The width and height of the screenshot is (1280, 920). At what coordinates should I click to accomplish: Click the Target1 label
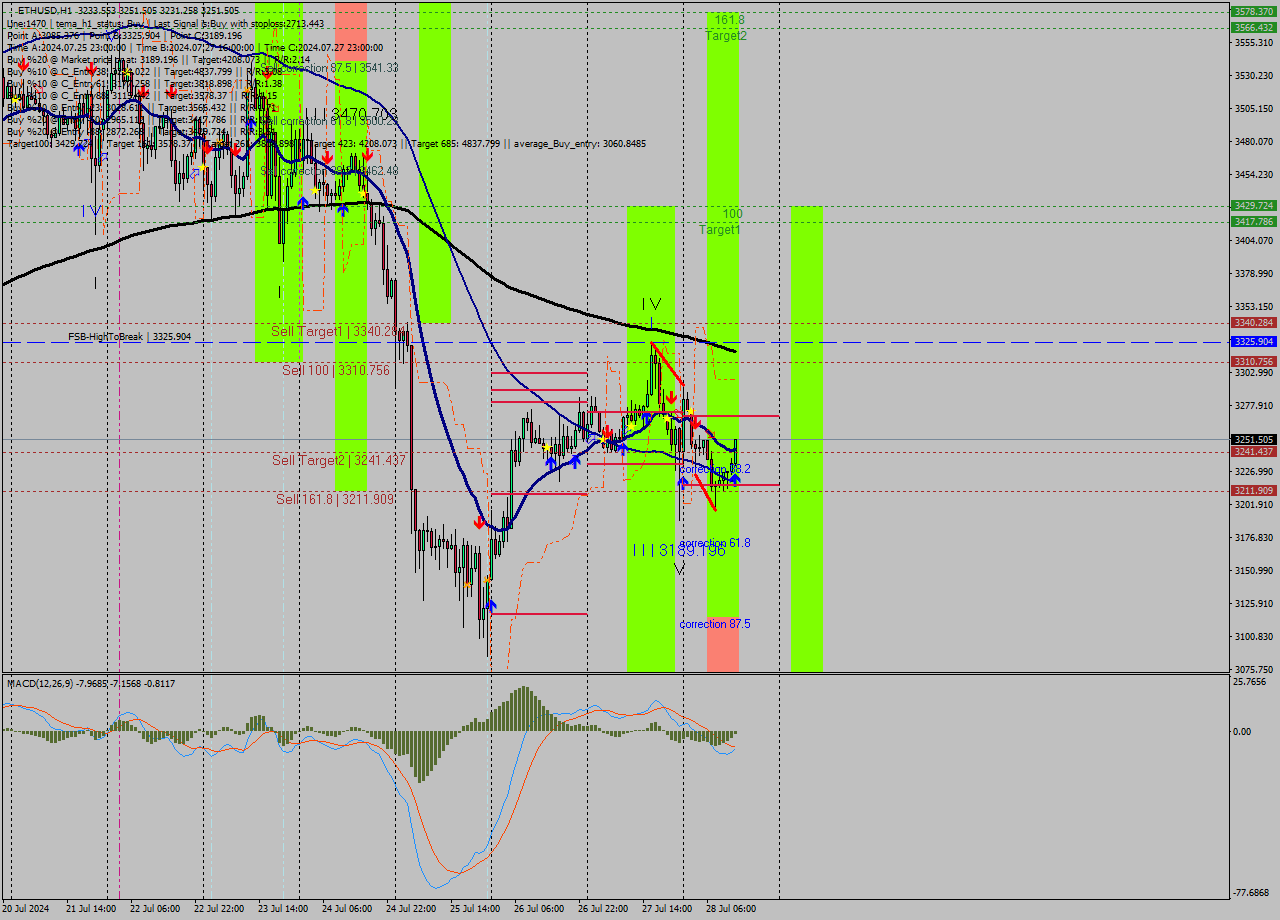tap(720, 230)
